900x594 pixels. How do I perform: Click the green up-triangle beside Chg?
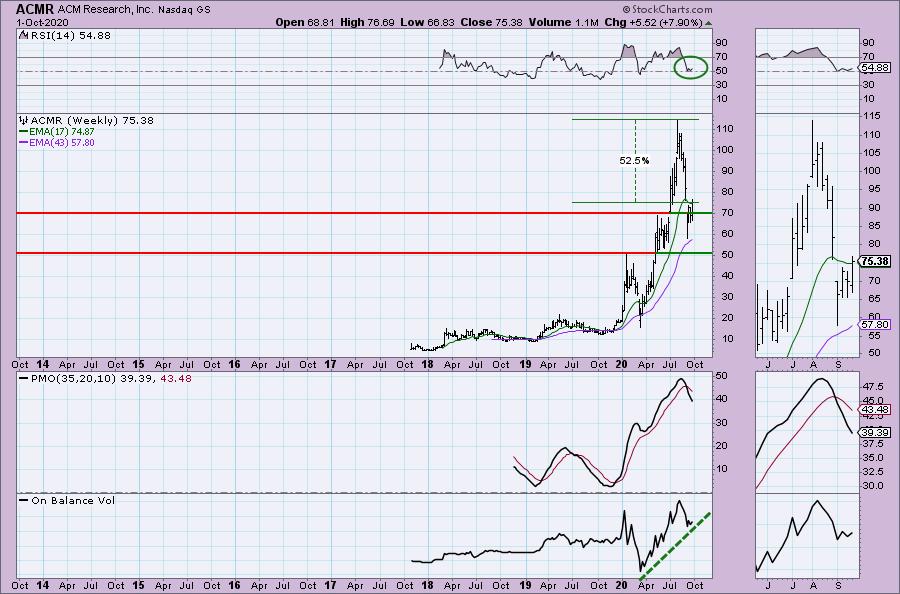(708, 24)
